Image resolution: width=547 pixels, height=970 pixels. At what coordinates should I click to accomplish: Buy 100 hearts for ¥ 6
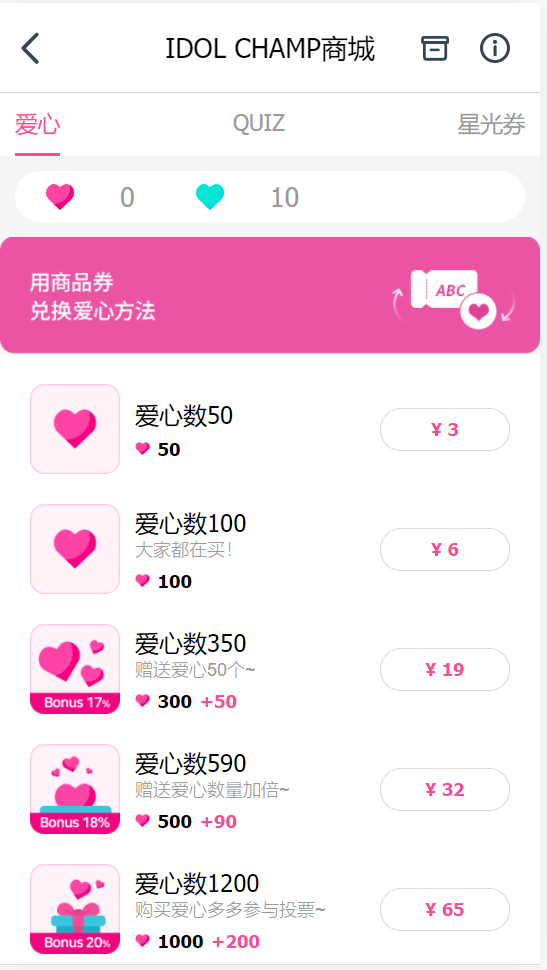pyautogui.click(x=445, y=549)
